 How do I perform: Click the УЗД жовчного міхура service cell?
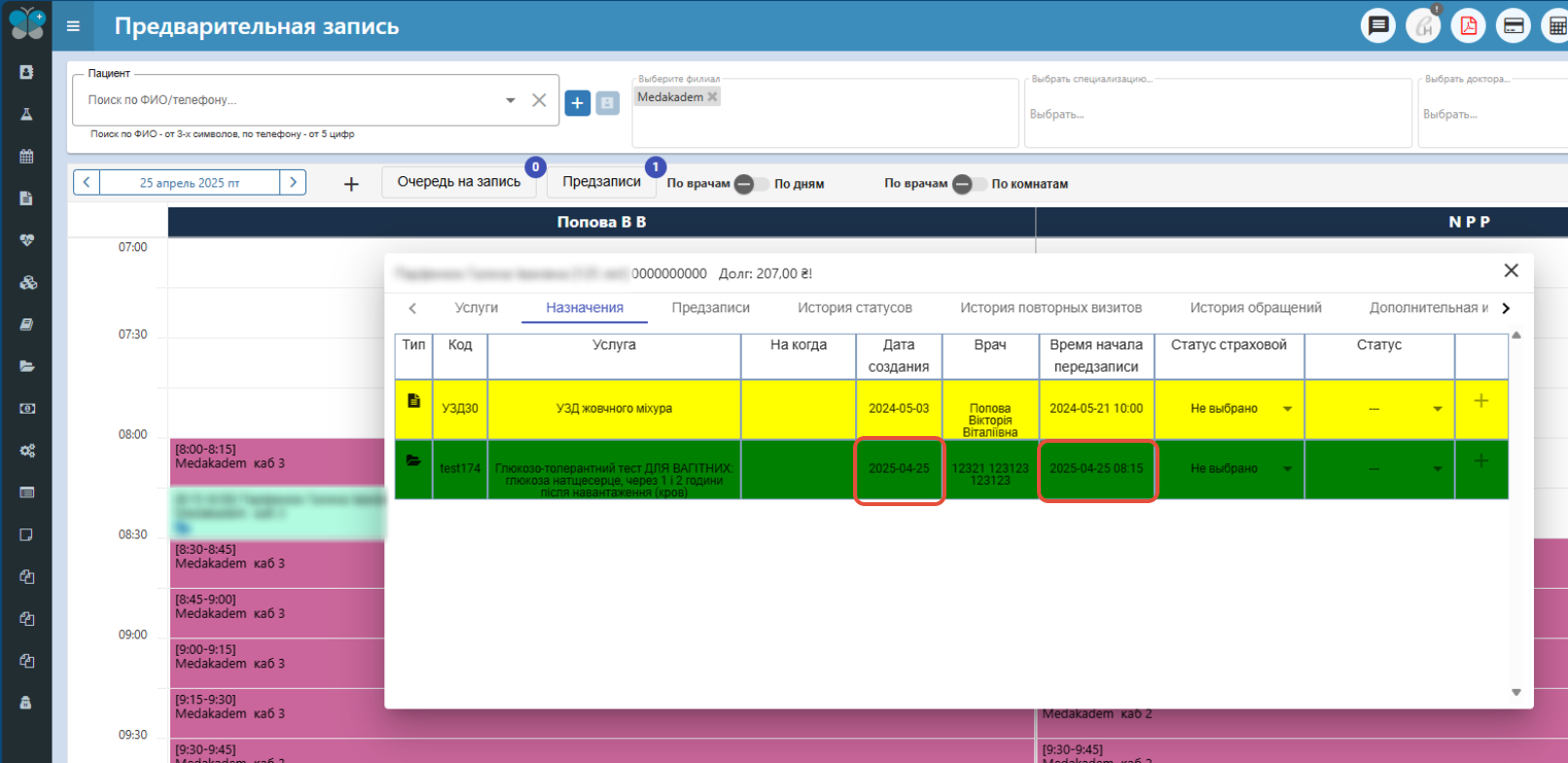[x=614, y=409]
